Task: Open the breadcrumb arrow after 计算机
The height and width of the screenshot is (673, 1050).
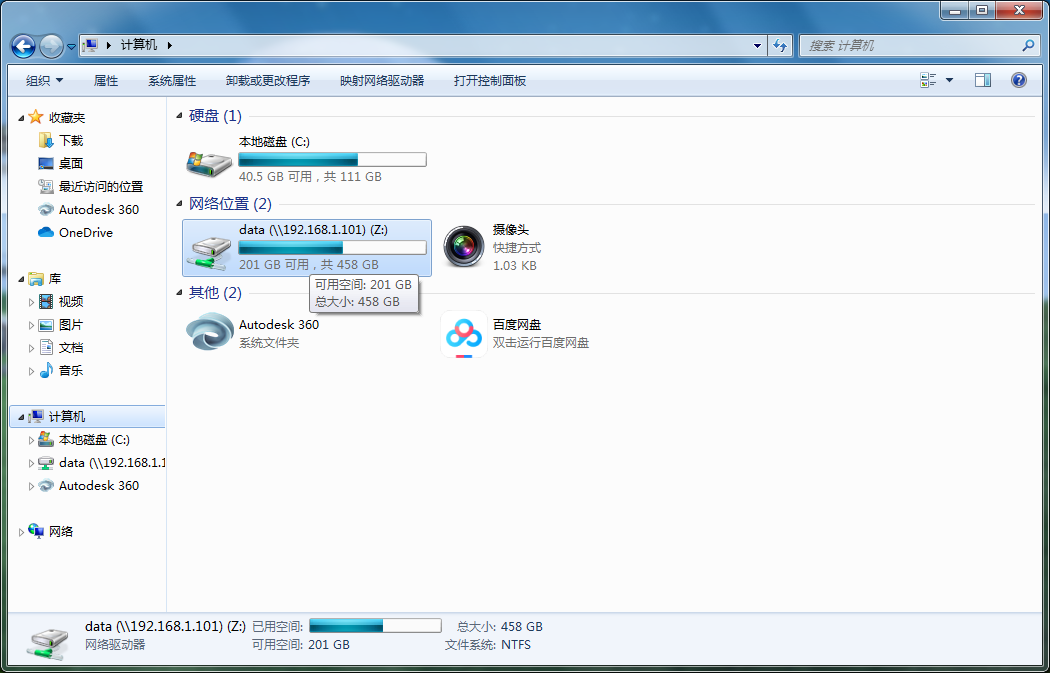Action: click(x=169, y=46)
